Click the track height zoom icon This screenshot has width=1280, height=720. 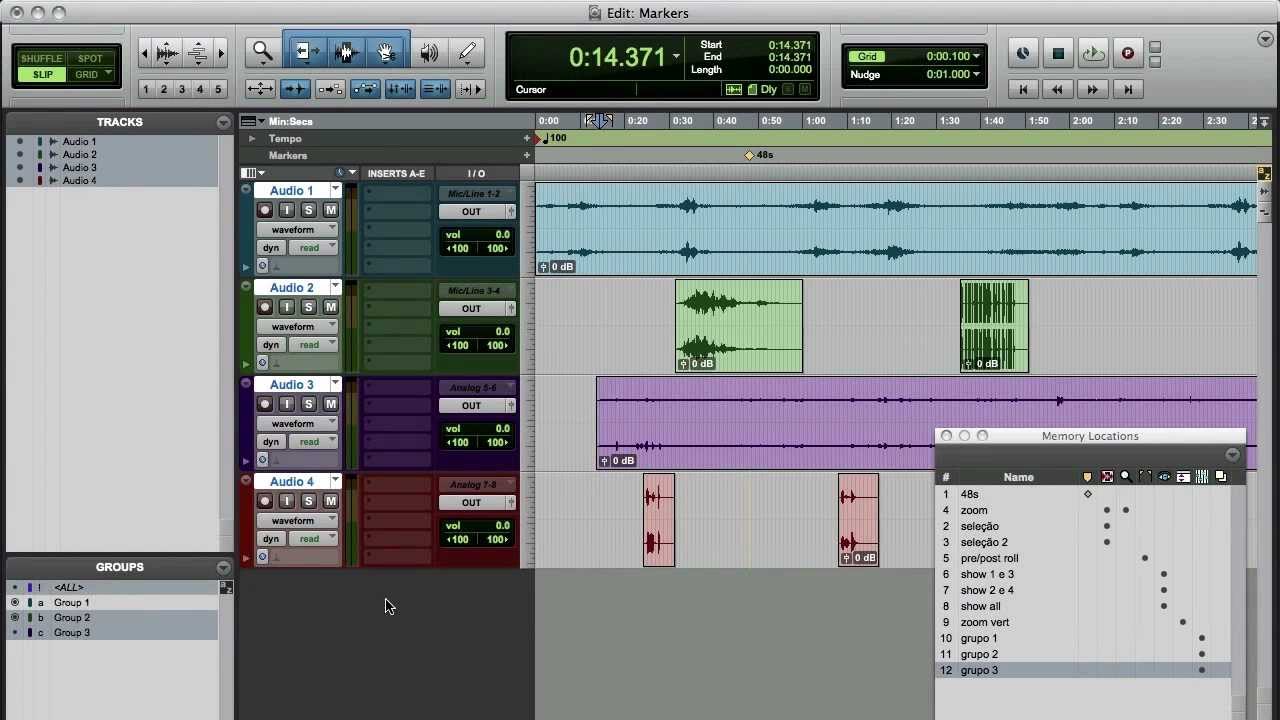coord(198,53)
